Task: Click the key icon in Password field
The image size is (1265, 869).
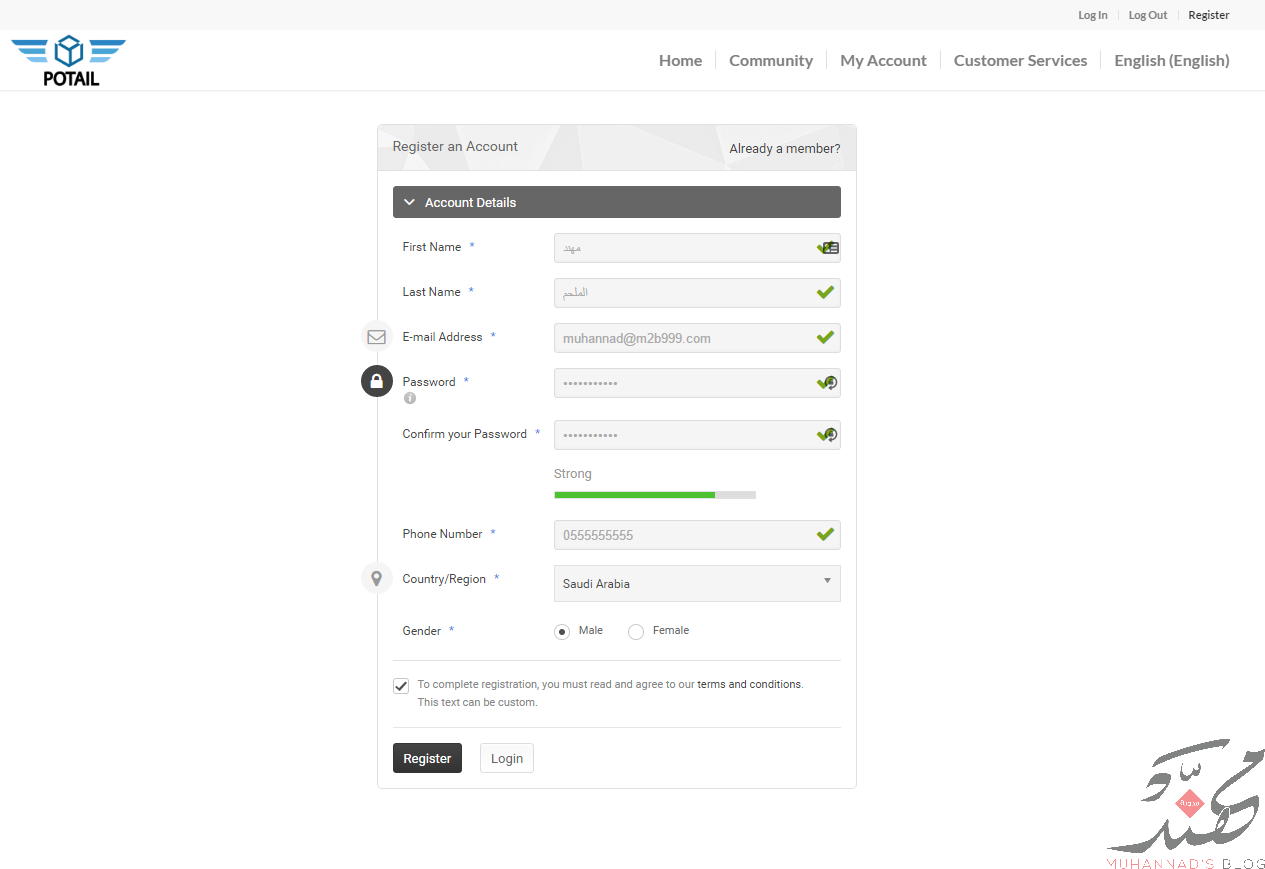Action: tap(831, 383)
